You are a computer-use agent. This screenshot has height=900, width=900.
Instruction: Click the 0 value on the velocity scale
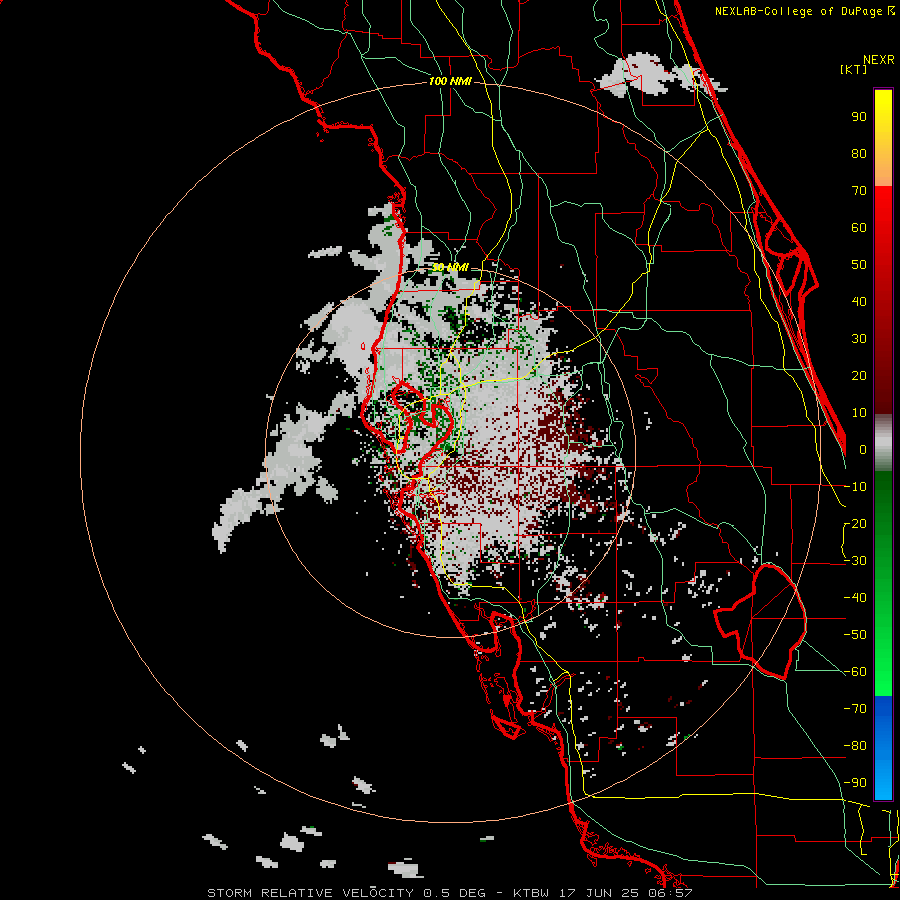[x=862, y=450]
